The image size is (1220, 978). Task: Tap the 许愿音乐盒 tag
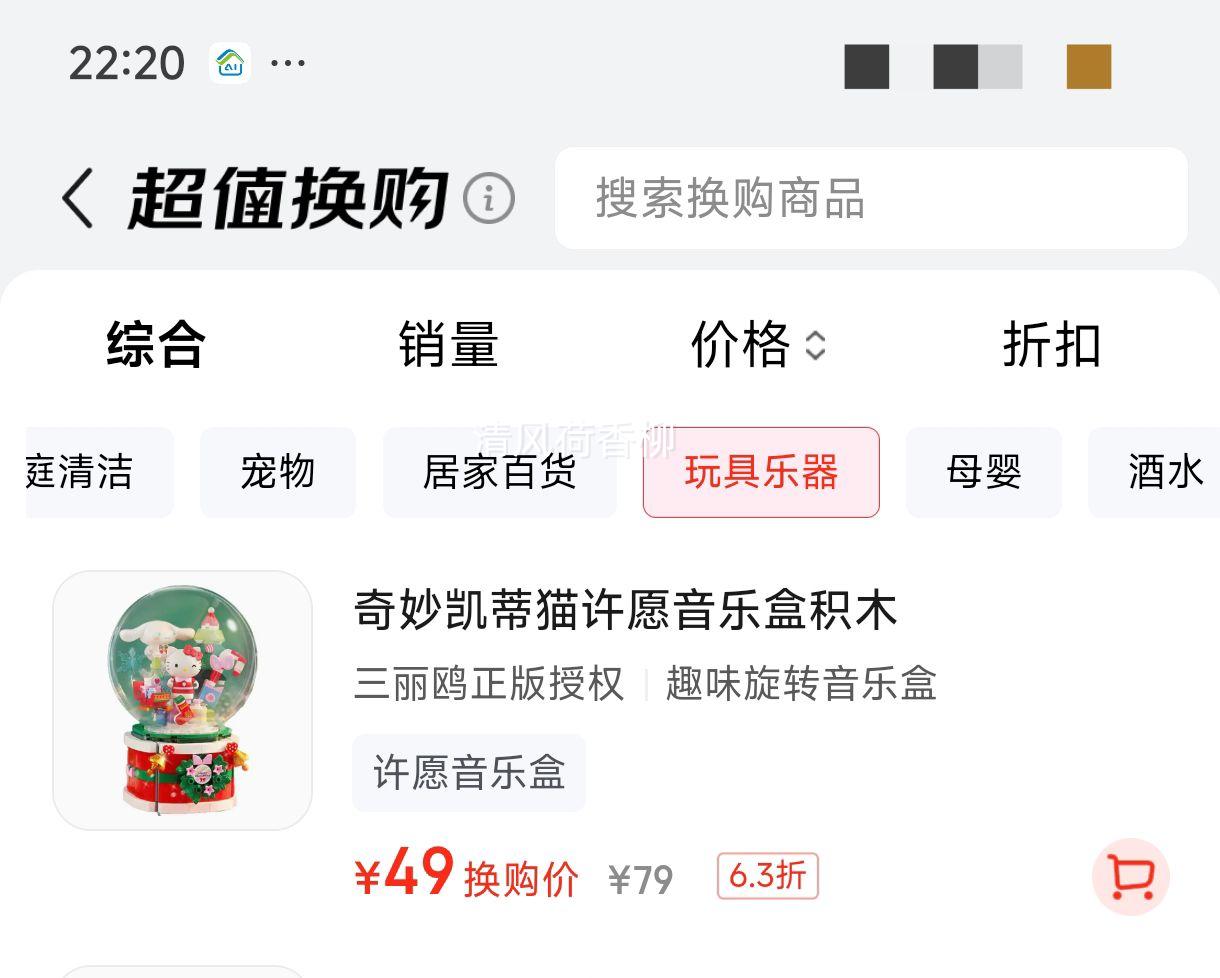pyautogui.click(x=469, y=773)
